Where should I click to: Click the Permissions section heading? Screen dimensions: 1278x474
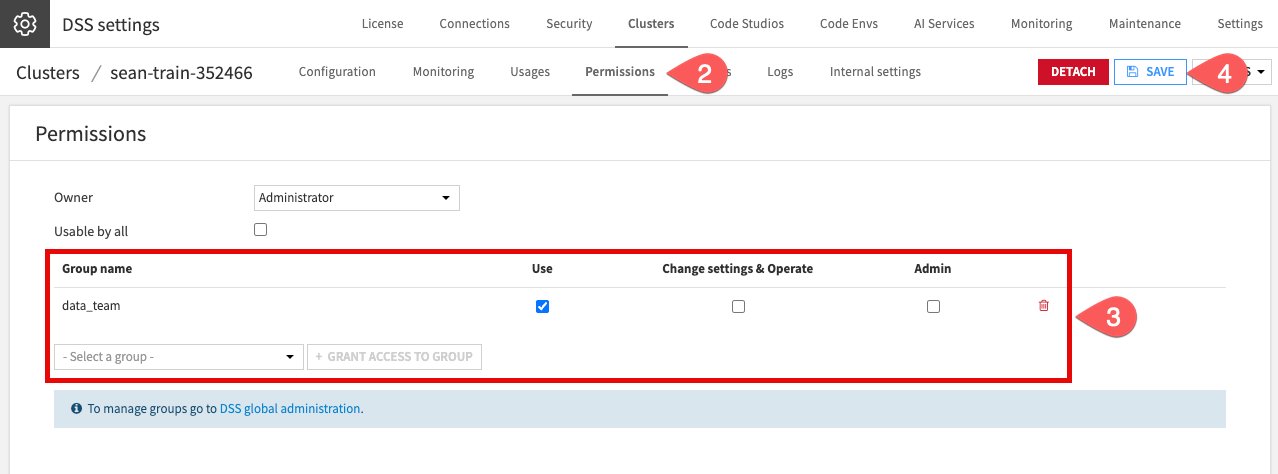91,134
